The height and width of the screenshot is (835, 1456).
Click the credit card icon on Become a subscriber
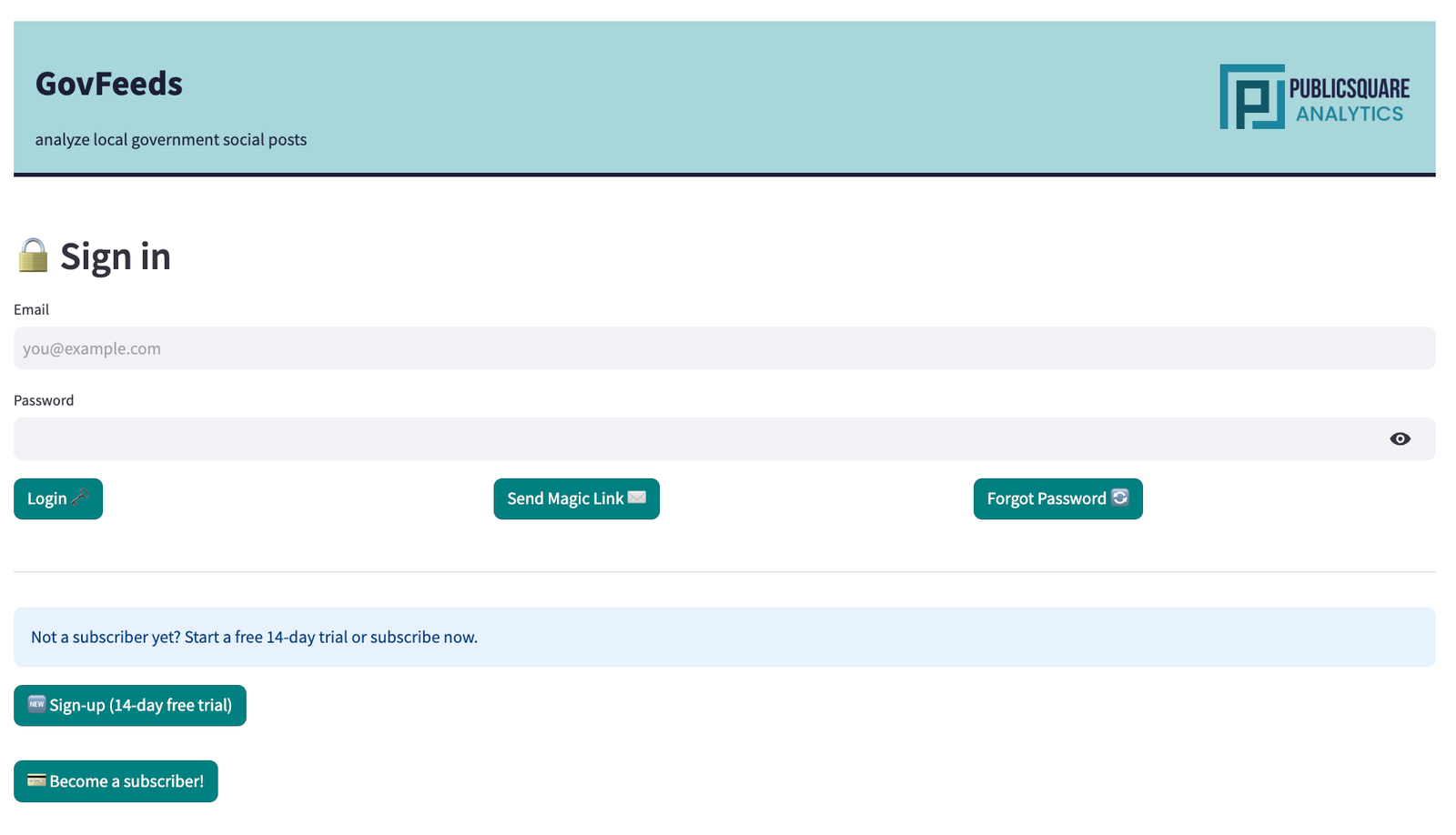coord(37,780)
